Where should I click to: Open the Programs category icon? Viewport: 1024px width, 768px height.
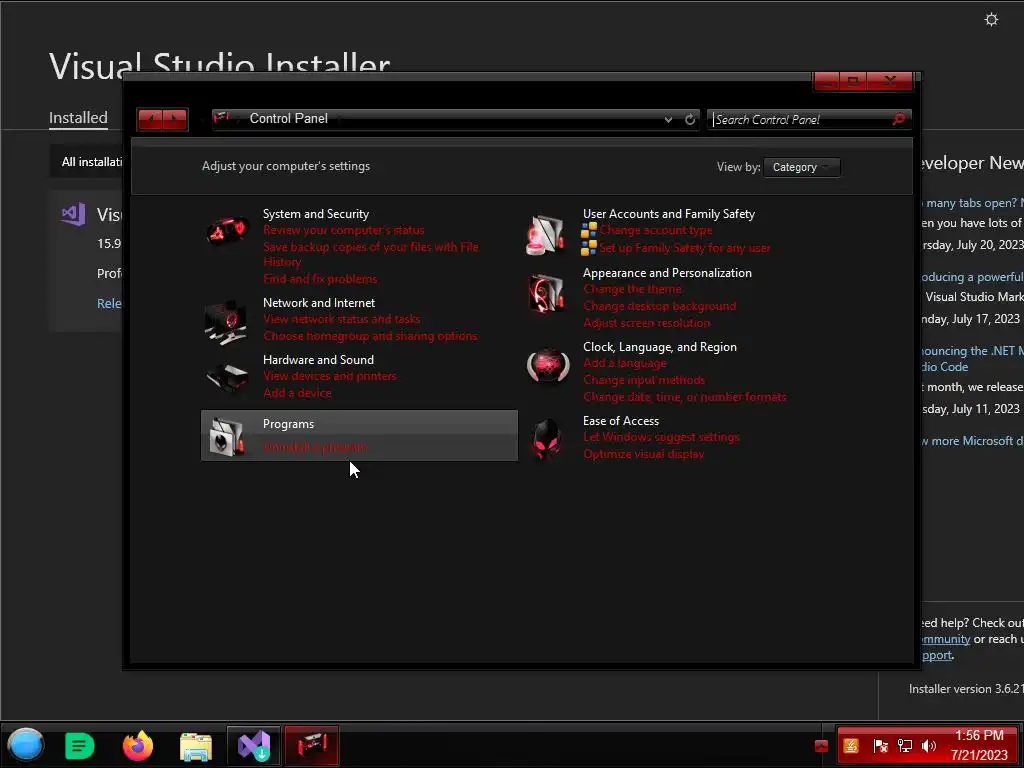pos(226,436)
